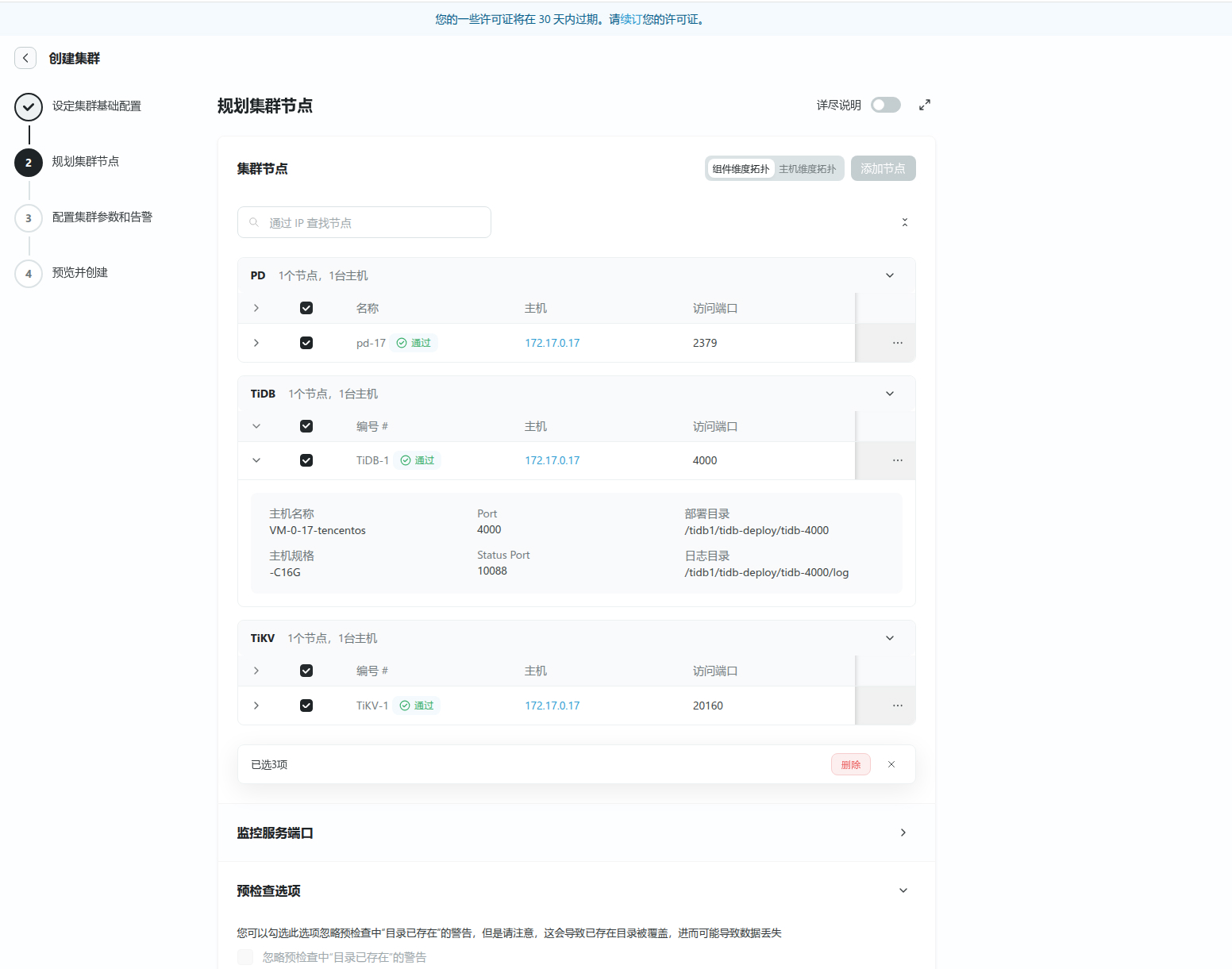Screen dimensions: 1232x969
Task: Click step 3 circle for 配置集群参数和告警
Action: click(29, 217)
